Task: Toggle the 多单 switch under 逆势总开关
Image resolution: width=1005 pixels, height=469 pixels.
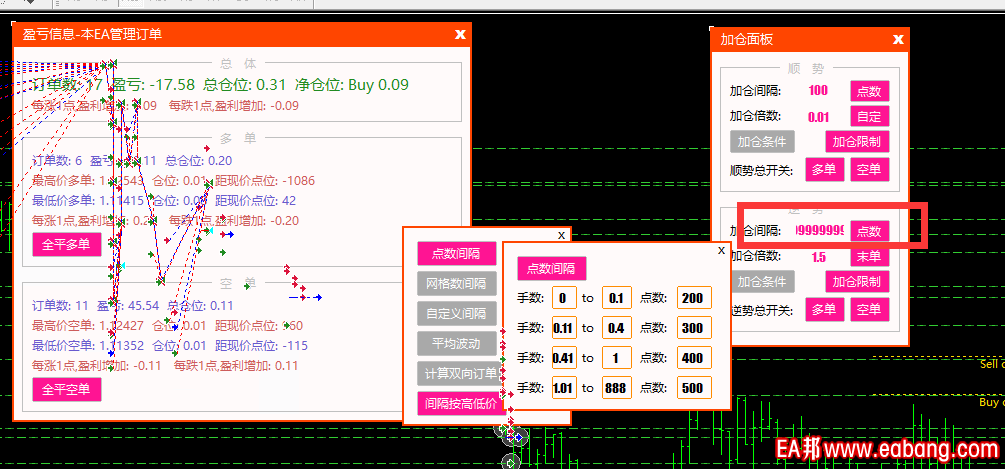Action: pos(825,309)
